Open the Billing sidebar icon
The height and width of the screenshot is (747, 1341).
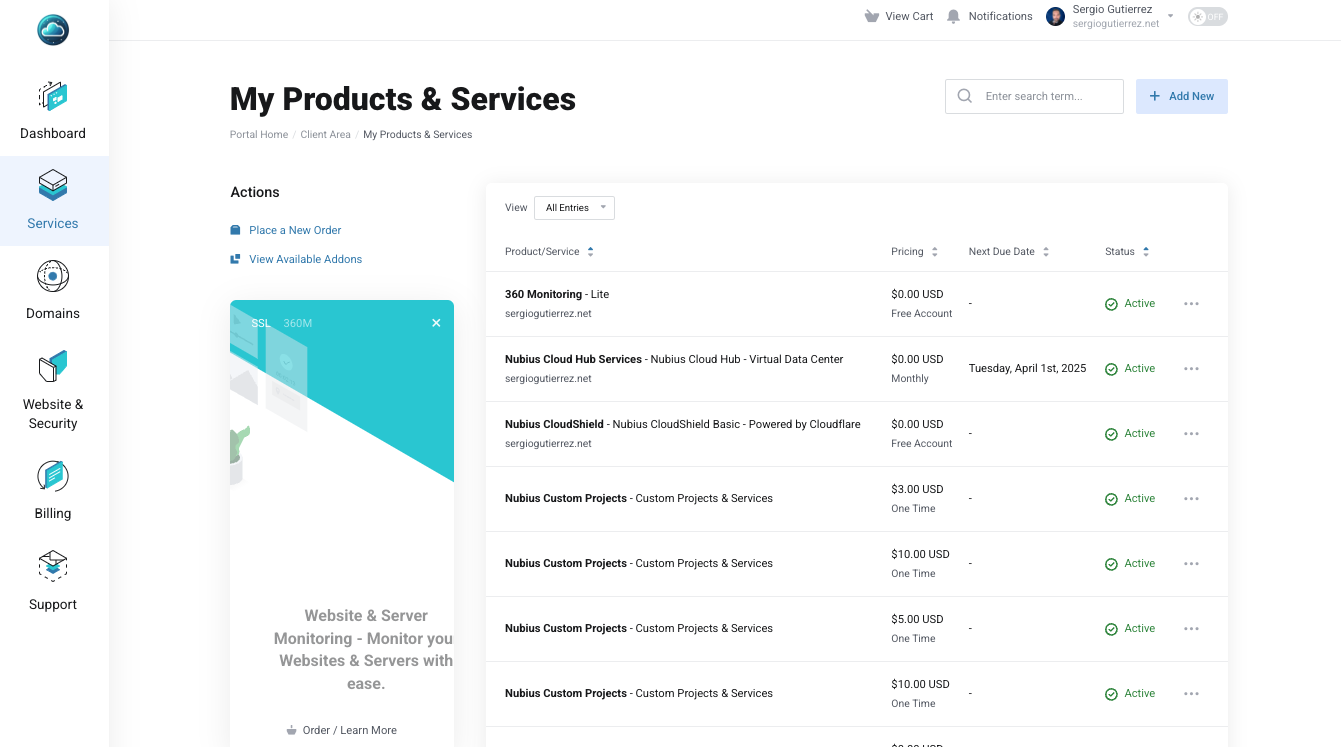pos(53,476)
